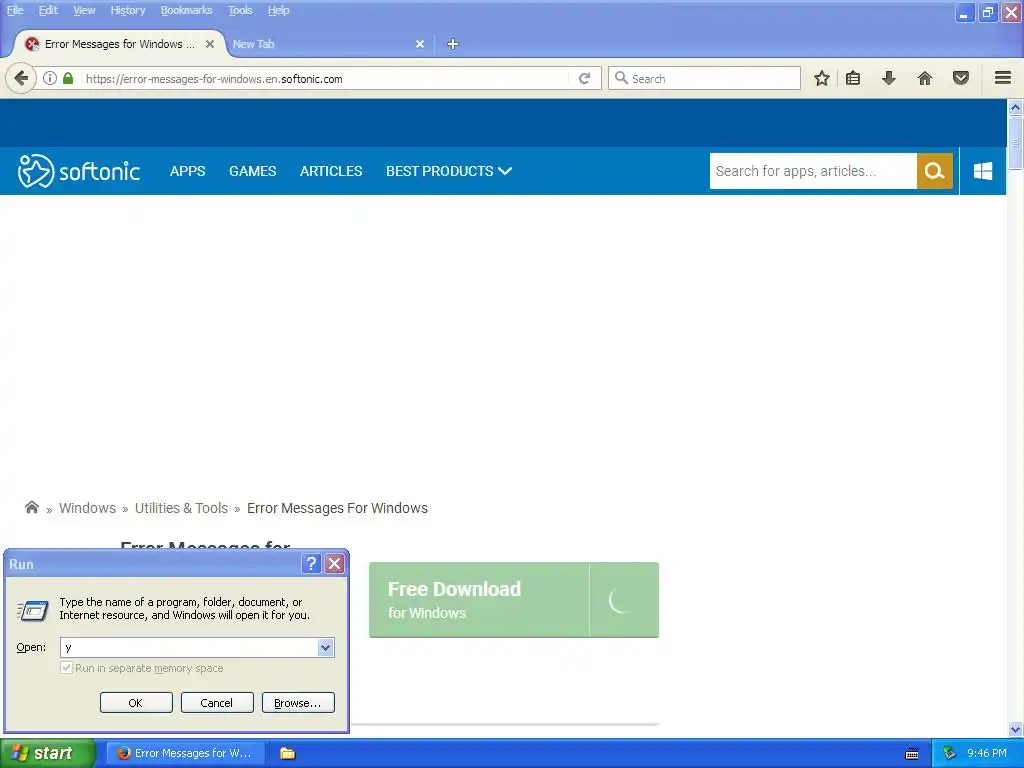Image resolution: width=1024 pixels, height=768 pixels.
Task: Submit Softonic search with orange magnifier
Action: [935, 171]
